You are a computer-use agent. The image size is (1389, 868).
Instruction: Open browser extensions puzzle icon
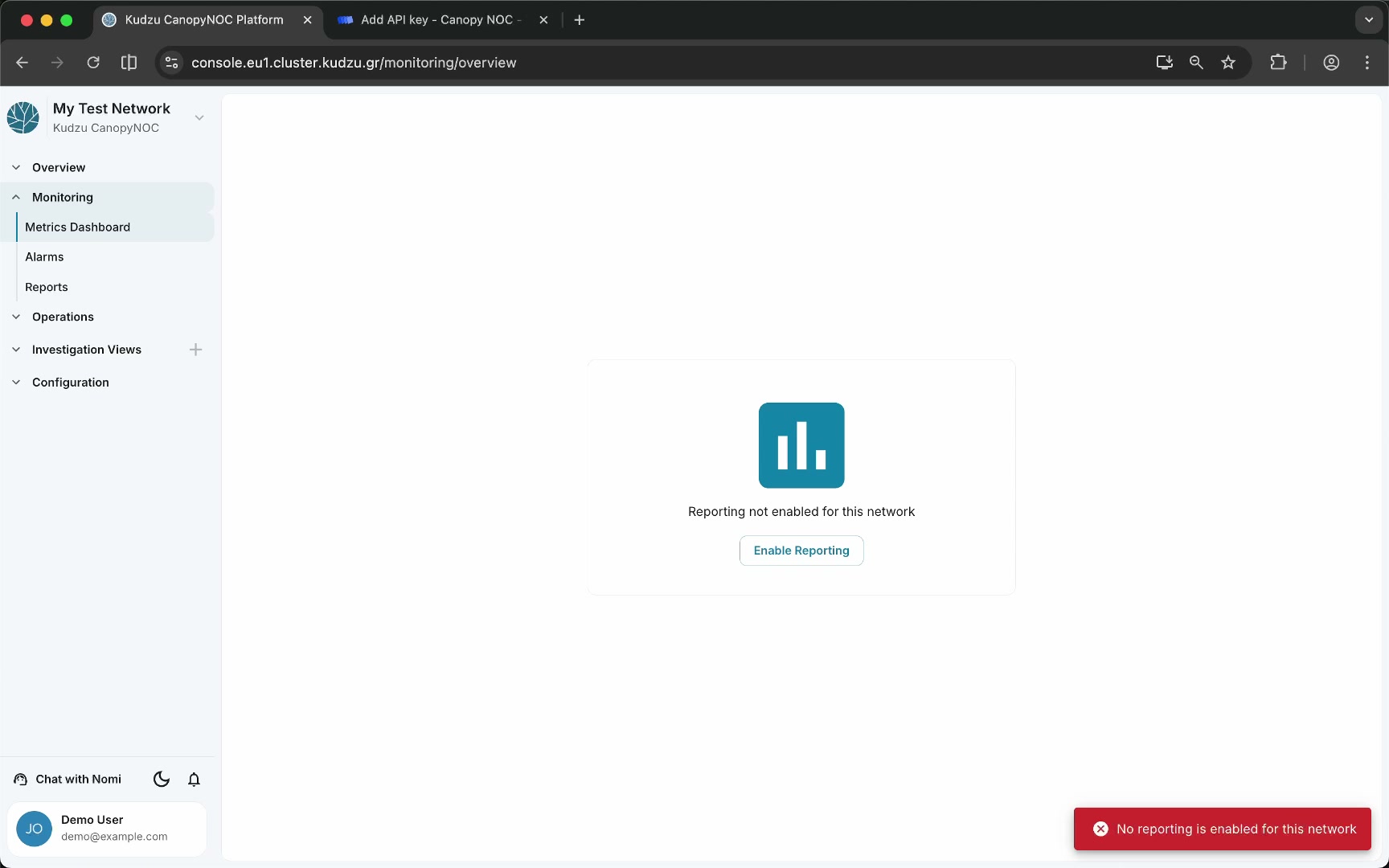click(1278, 63)
